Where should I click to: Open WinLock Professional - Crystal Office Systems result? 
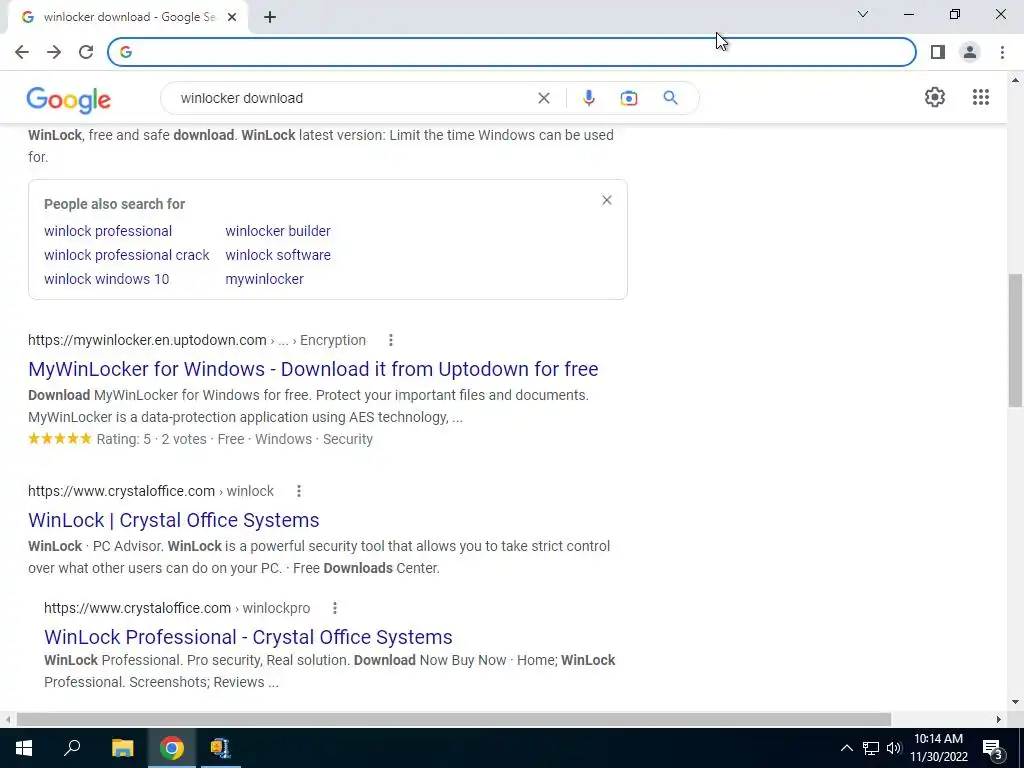click(248, 637)
